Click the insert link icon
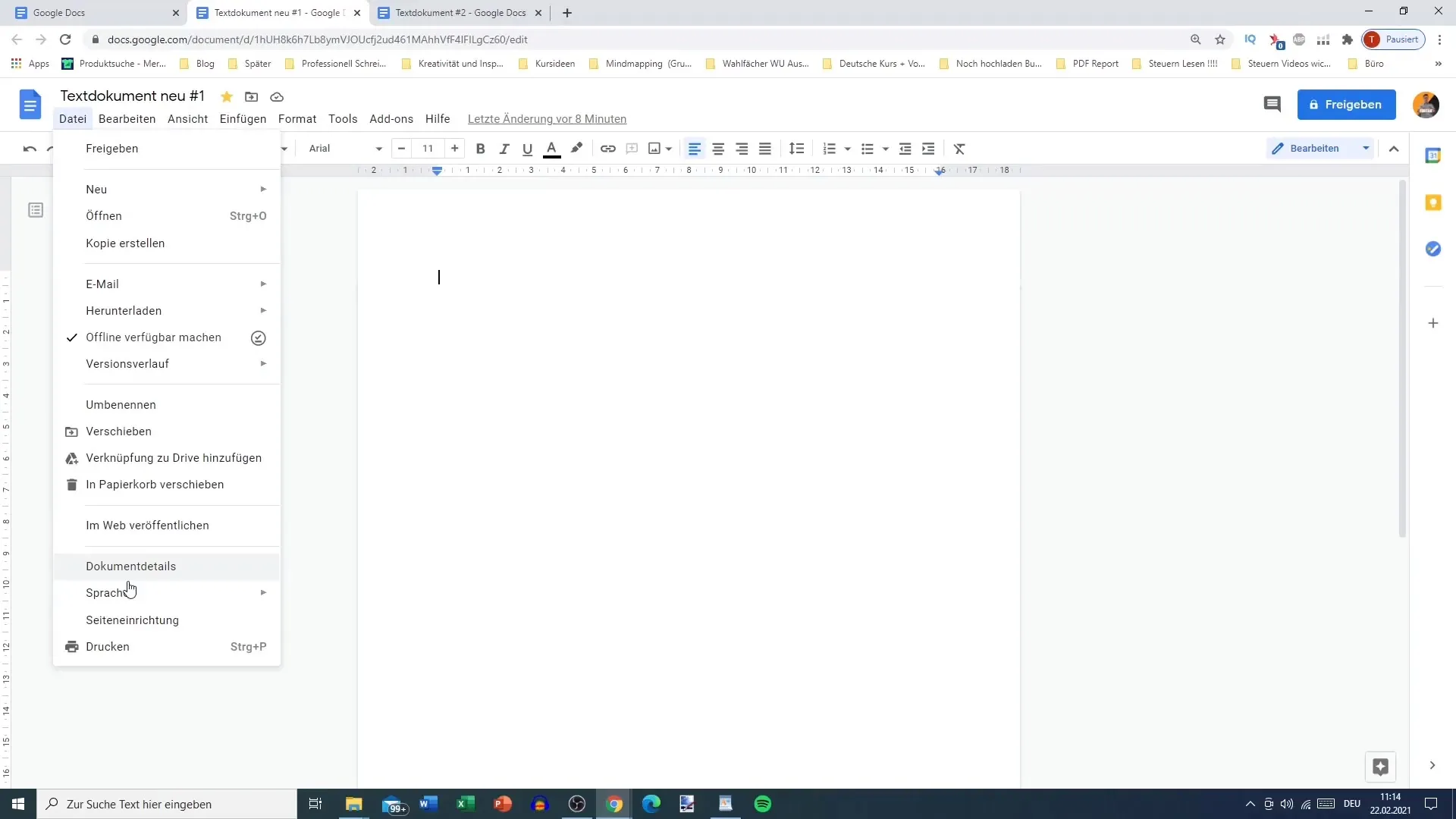1456x819 pixels. pos(608,148)
